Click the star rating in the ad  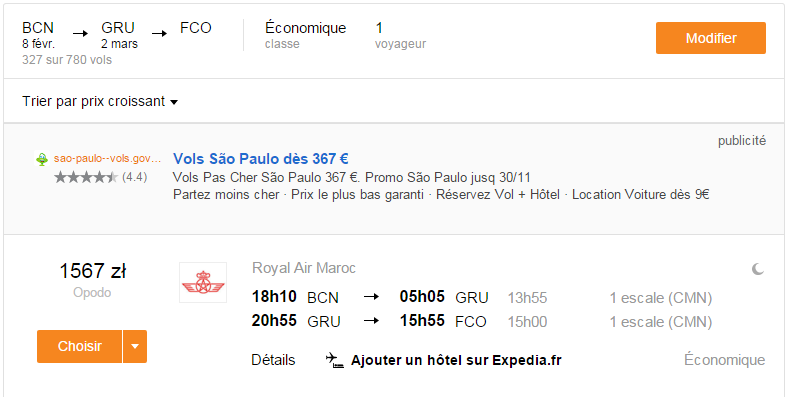tap(86, 178)
